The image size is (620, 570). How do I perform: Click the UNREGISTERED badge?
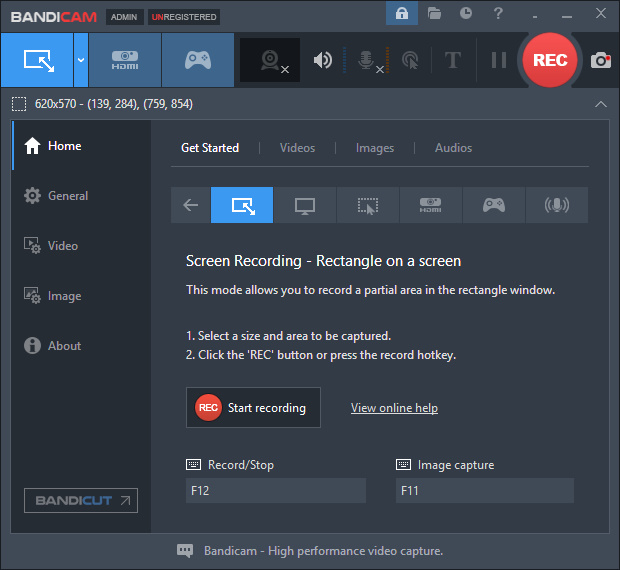[x=184, y=17]
